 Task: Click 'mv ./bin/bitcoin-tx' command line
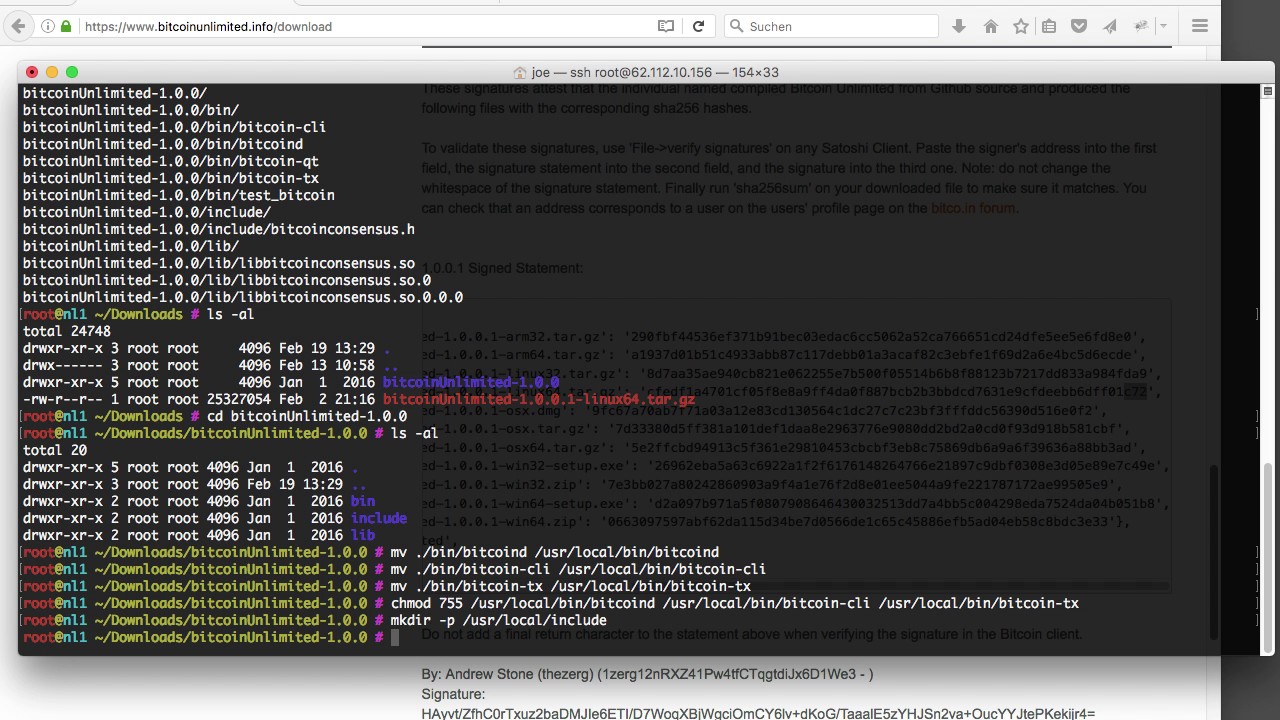[x=571, y=587]
